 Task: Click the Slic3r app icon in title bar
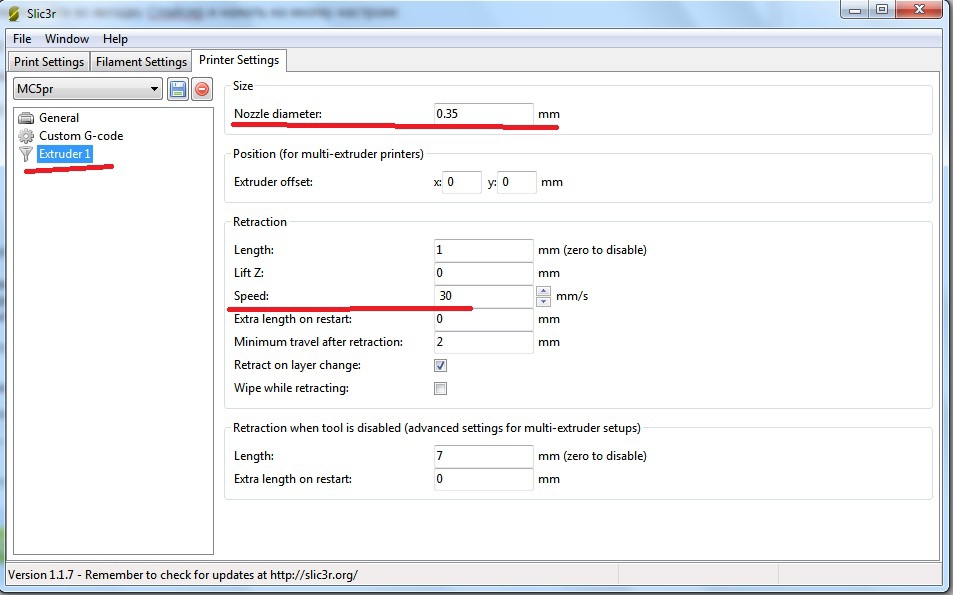tap(13, 13)
